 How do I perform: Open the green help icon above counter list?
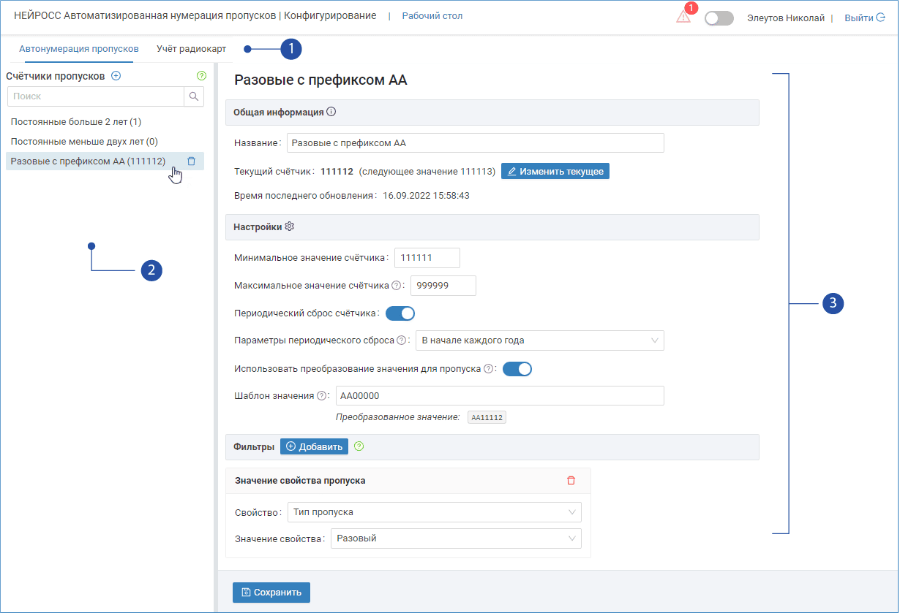pyautogui.click(x=201, y=76)
